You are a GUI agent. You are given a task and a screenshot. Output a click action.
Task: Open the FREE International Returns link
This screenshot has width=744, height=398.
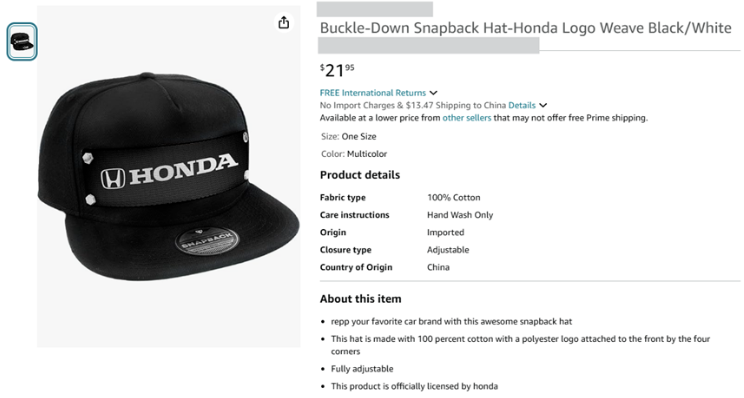pyautogui.click(x=373, y=93)
